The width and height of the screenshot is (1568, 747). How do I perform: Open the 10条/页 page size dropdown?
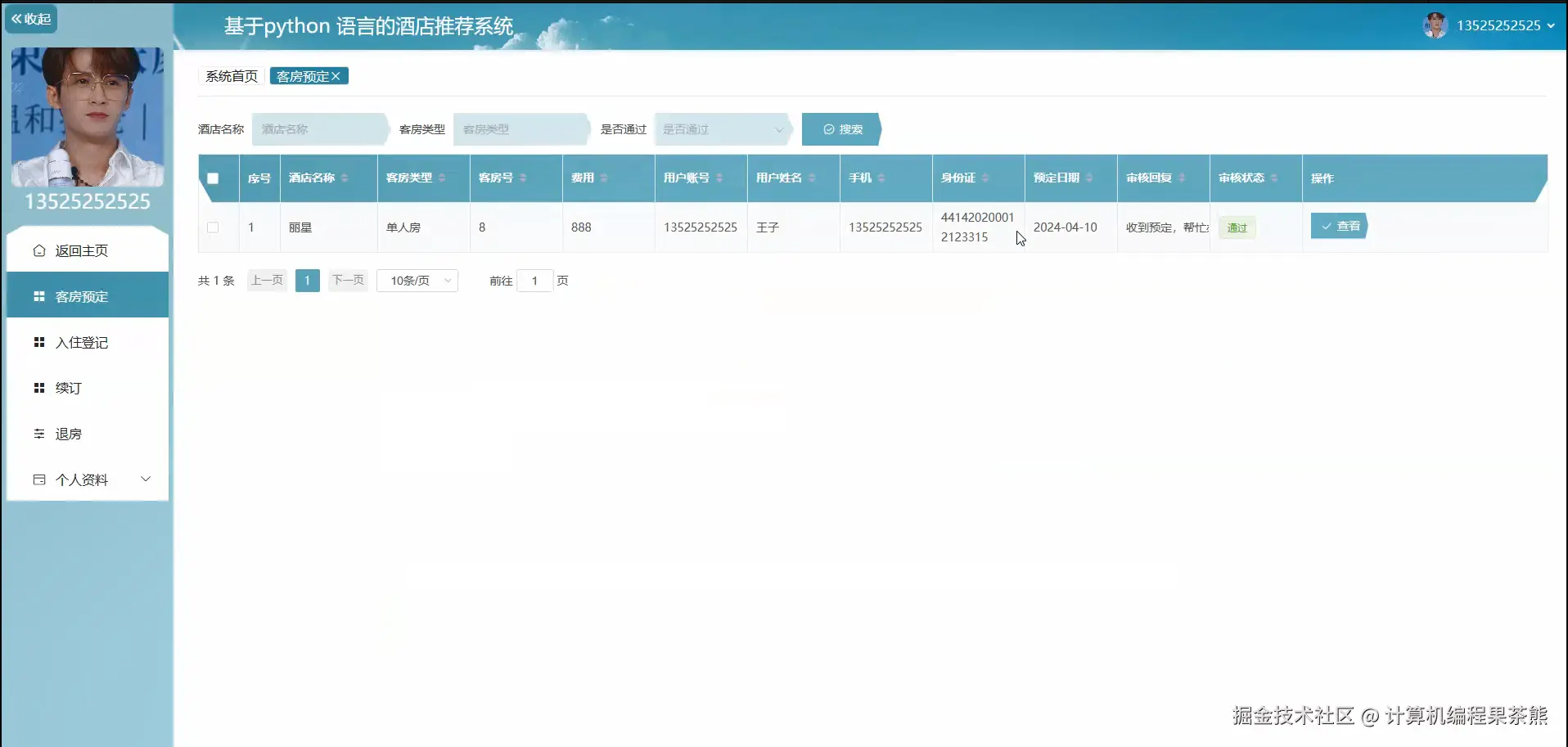417,280
